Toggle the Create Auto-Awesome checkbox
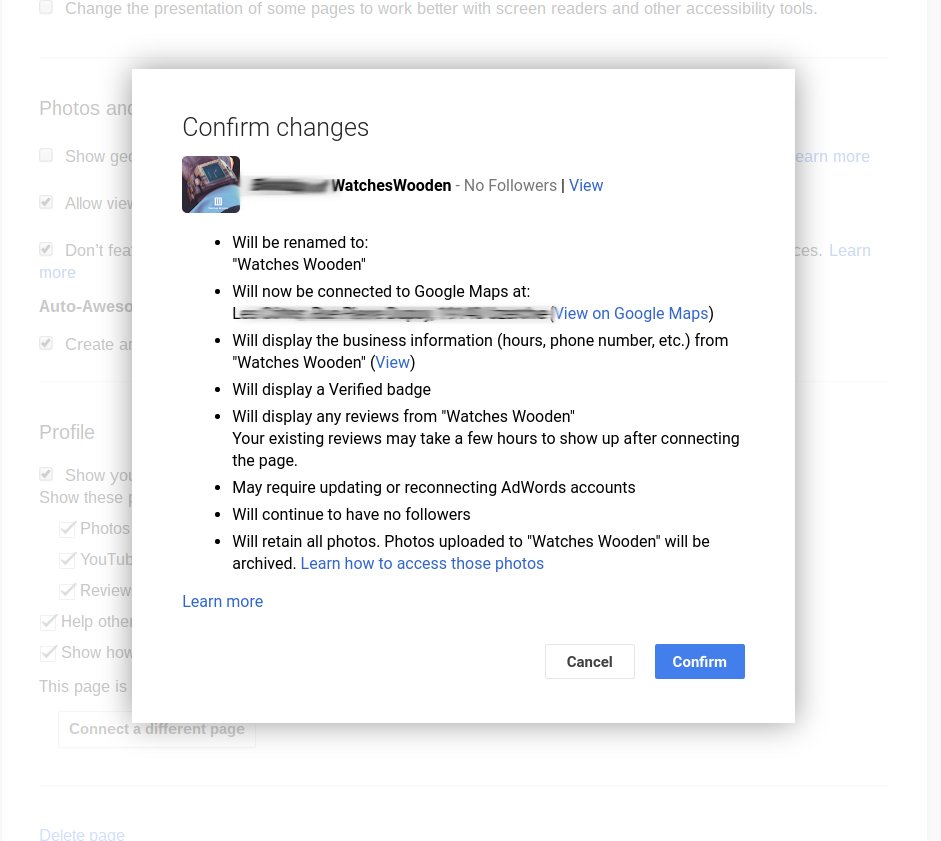This screenshot has height=841, width=941. 46,343
